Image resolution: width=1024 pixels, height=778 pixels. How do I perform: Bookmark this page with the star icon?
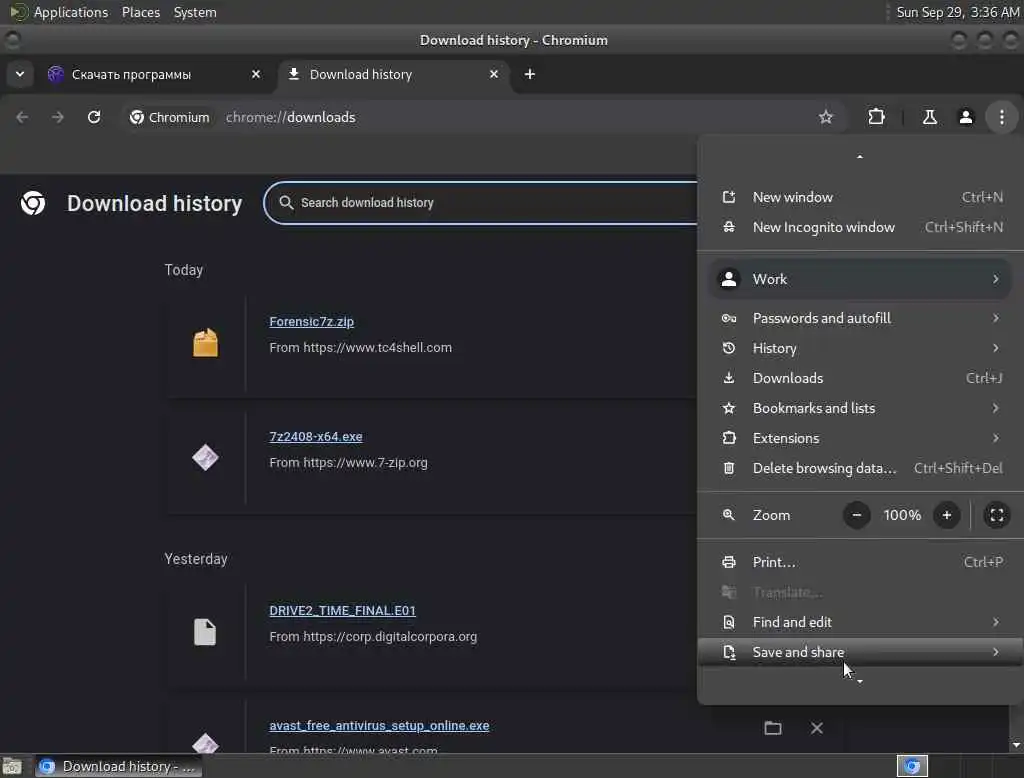pyautogui.click(x=825, y=117)
